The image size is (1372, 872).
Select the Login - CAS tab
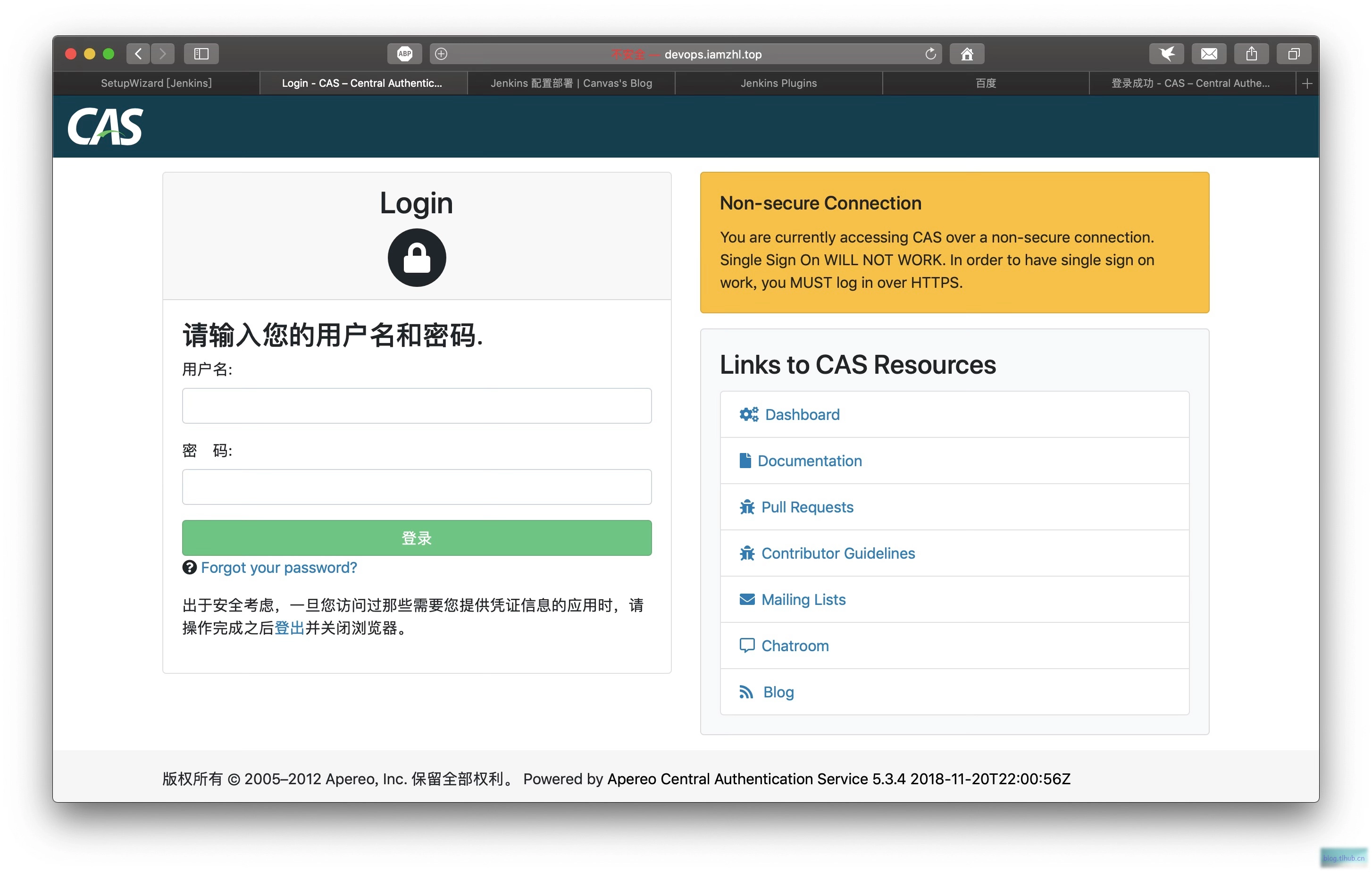click(x=363, y=83)
